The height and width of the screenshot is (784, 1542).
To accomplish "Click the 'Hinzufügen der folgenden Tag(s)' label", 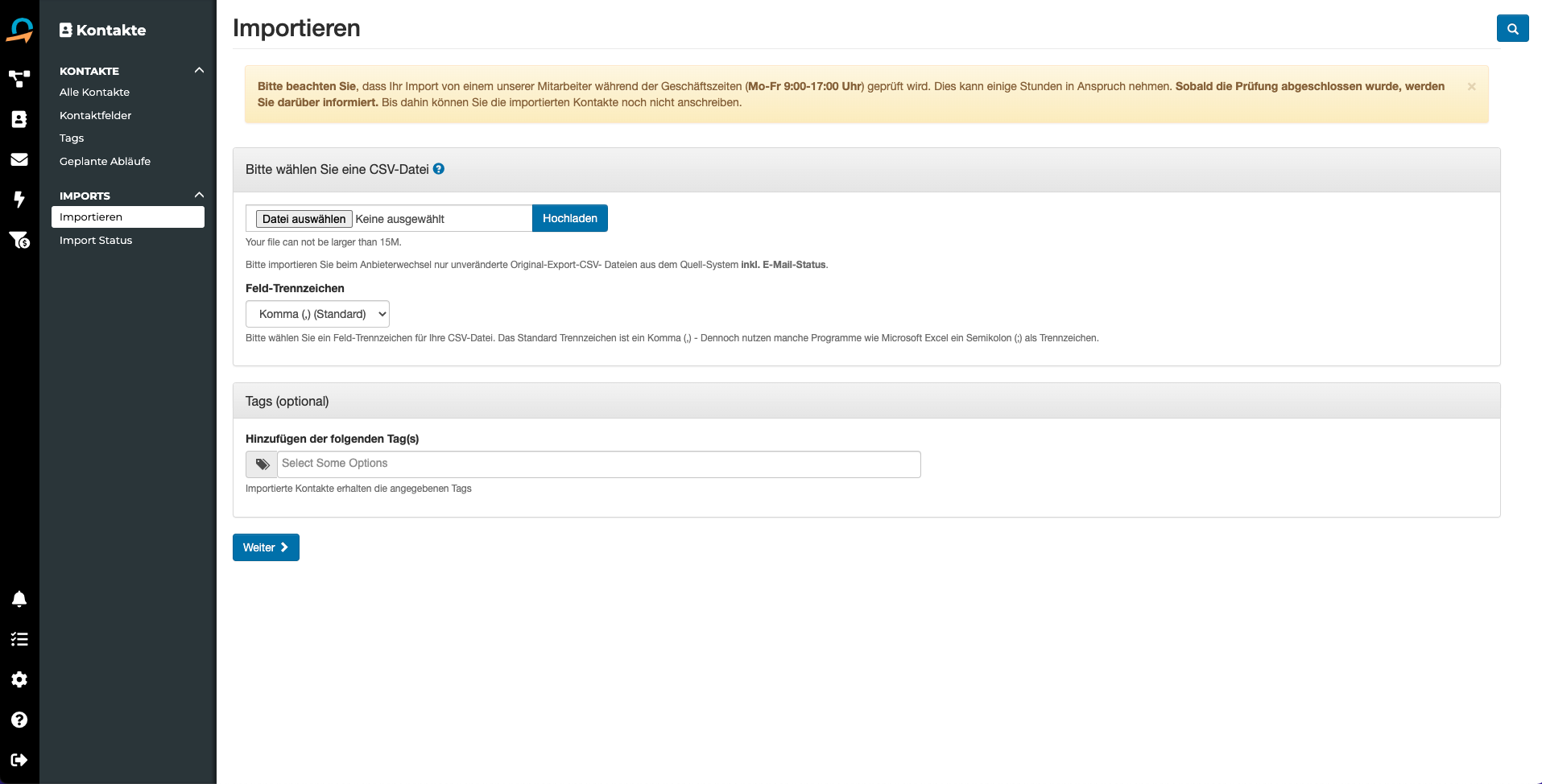I will point(332,439).
